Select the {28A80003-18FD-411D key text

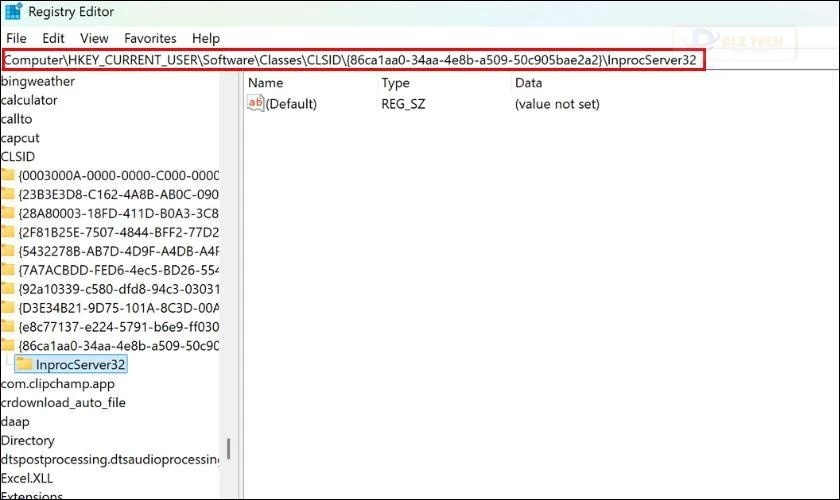(x=118, y=213)
